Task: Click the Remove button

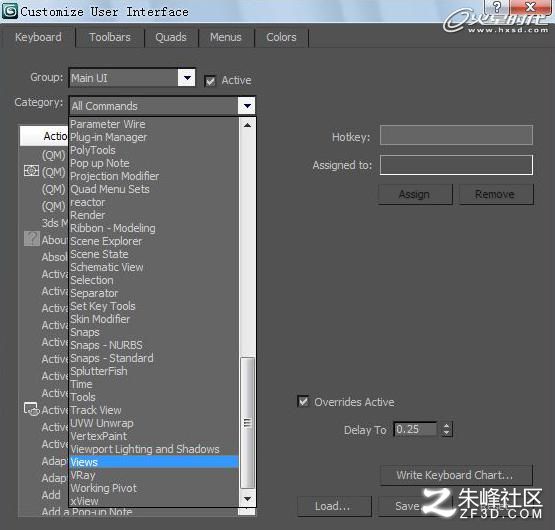Action: click(x=496, y=194)
